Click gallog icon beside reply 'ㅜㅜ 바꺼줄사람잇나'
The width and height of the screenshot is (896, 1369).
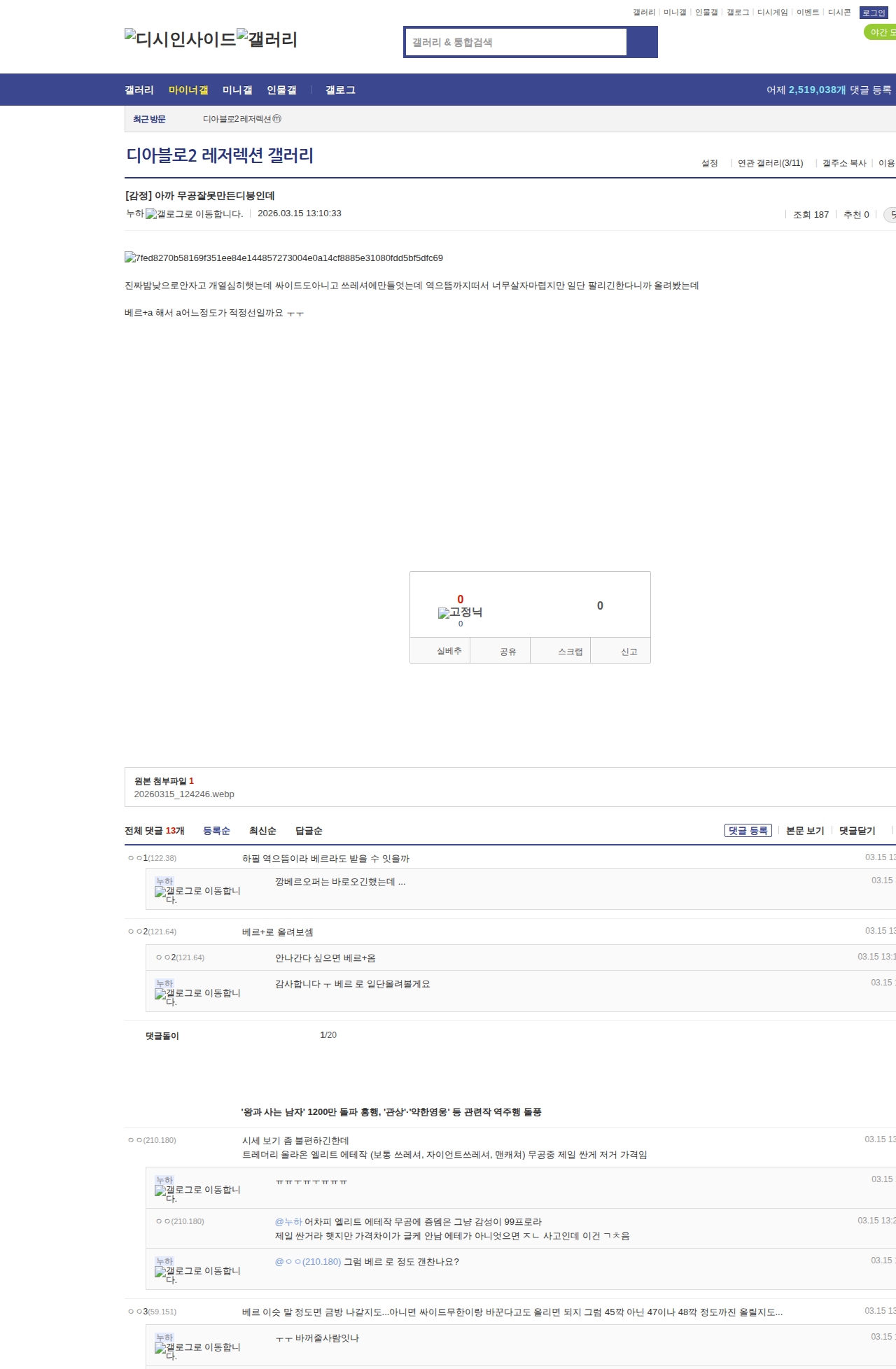pos(197,1351)
